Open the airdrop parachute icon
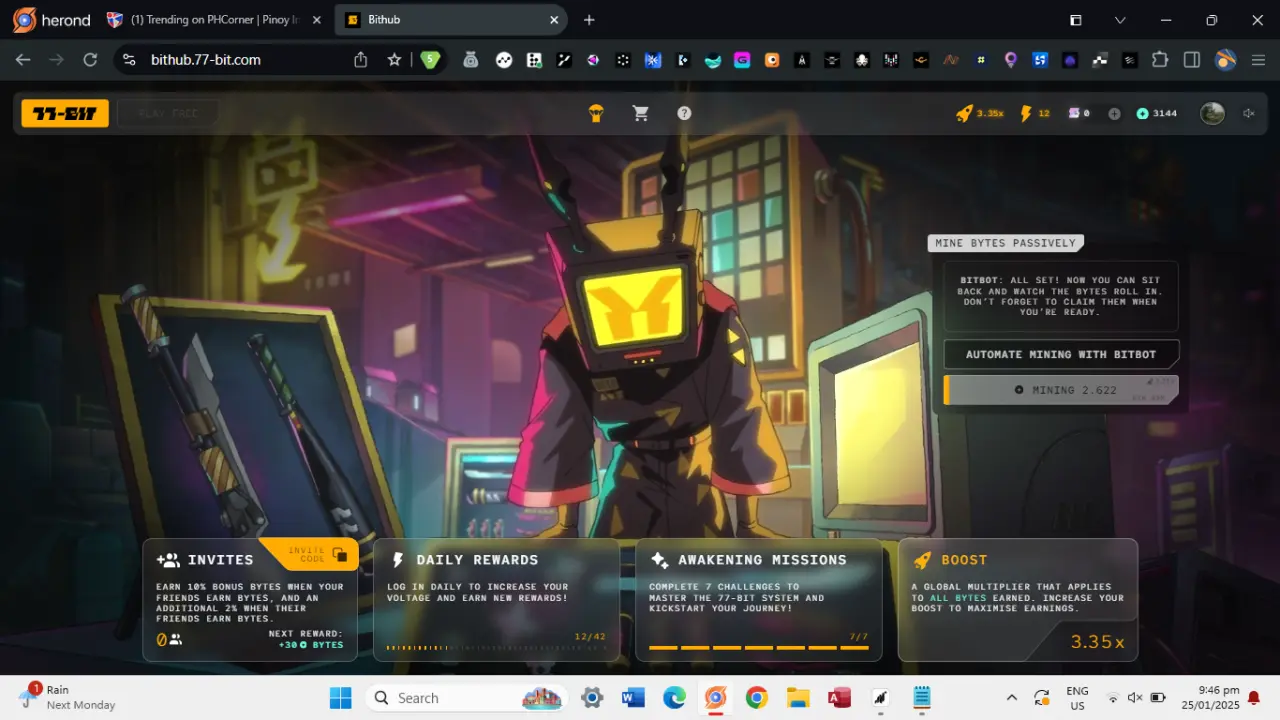 point(596,113)
